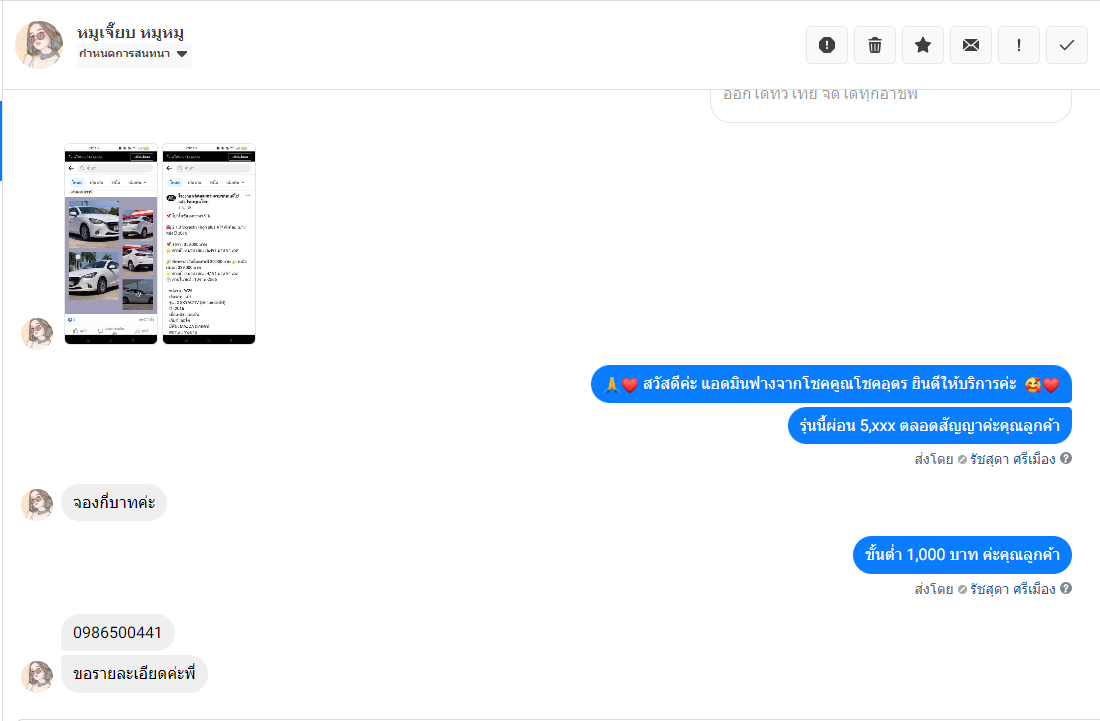
Task: Click customer name หมูเจี๊ยบ หมูหมู
Action: click(x=130, y=32)
